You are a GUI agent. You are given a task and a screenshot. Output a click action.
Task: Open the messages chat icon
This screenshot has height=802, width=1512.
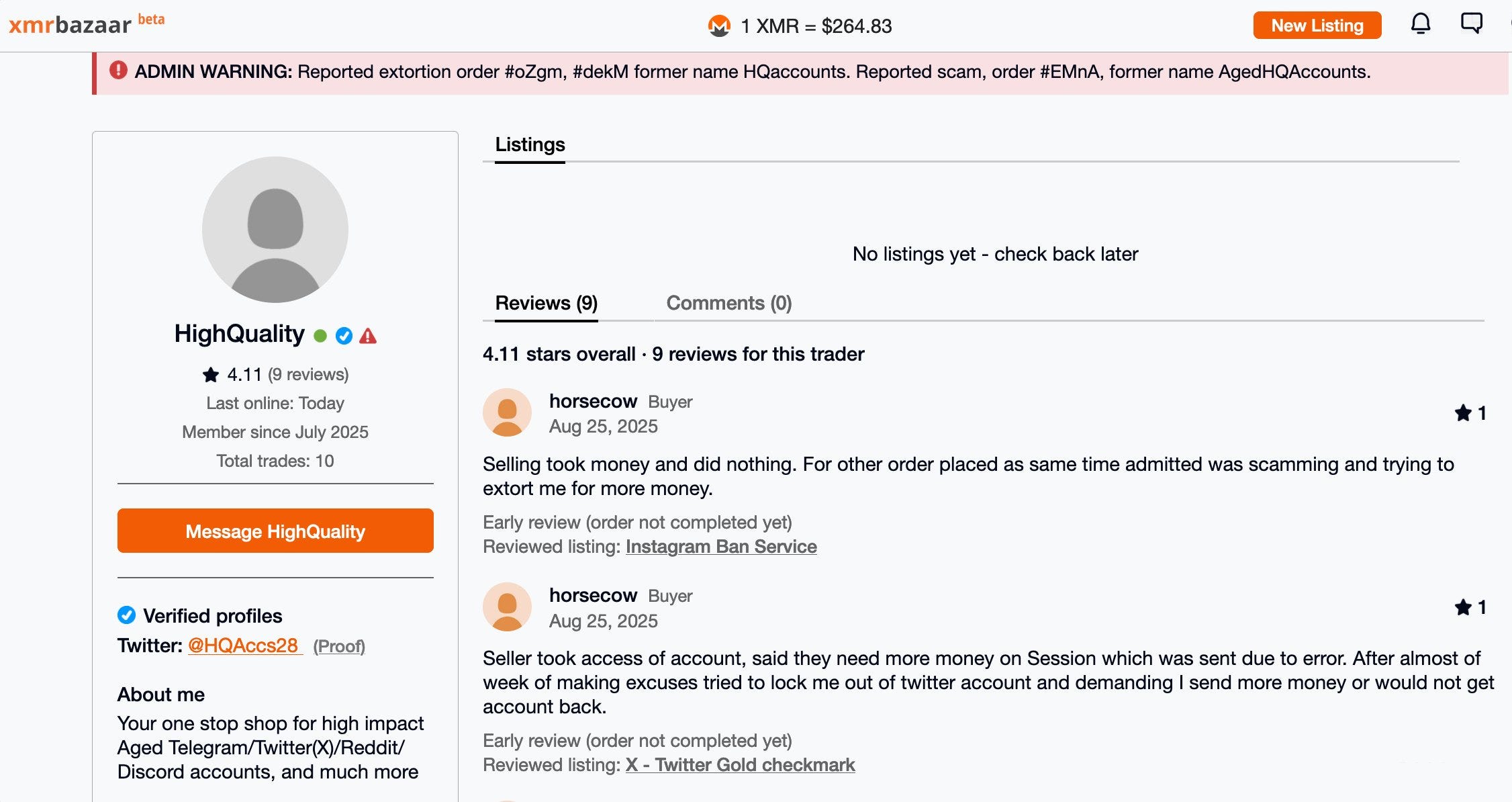point(1471,24)
